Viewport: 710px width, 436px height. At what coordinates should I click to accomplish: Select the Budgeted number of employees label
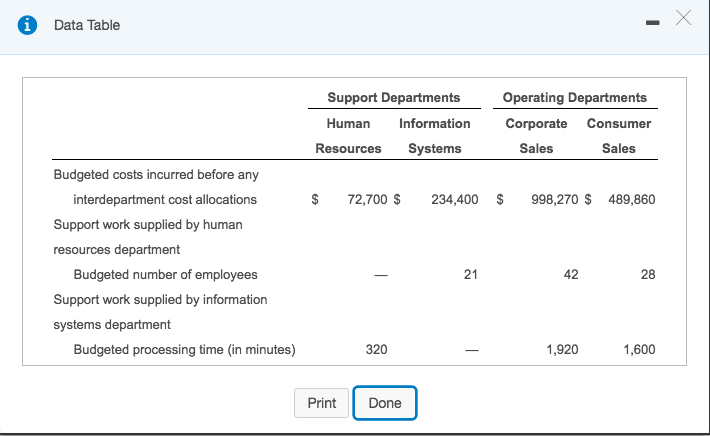[165, 274]
